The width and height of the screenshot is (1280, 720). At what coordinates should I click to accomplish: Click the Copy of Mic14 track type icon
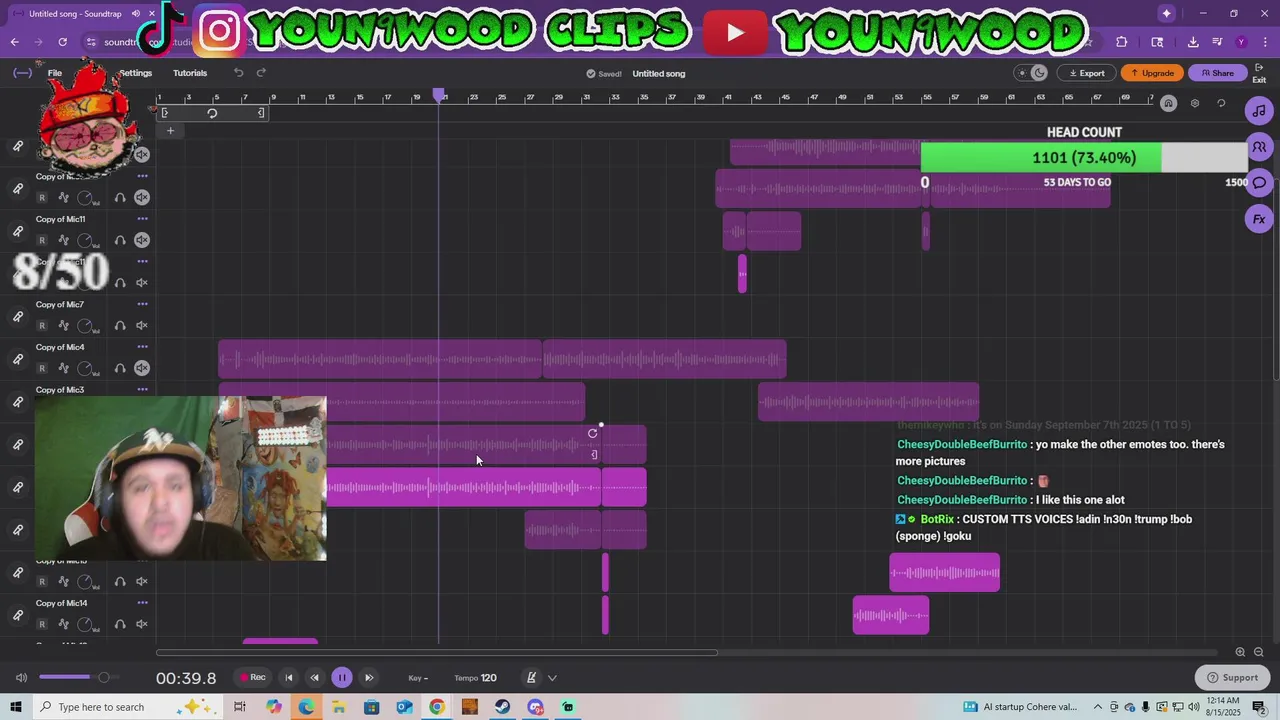[18, 615]
